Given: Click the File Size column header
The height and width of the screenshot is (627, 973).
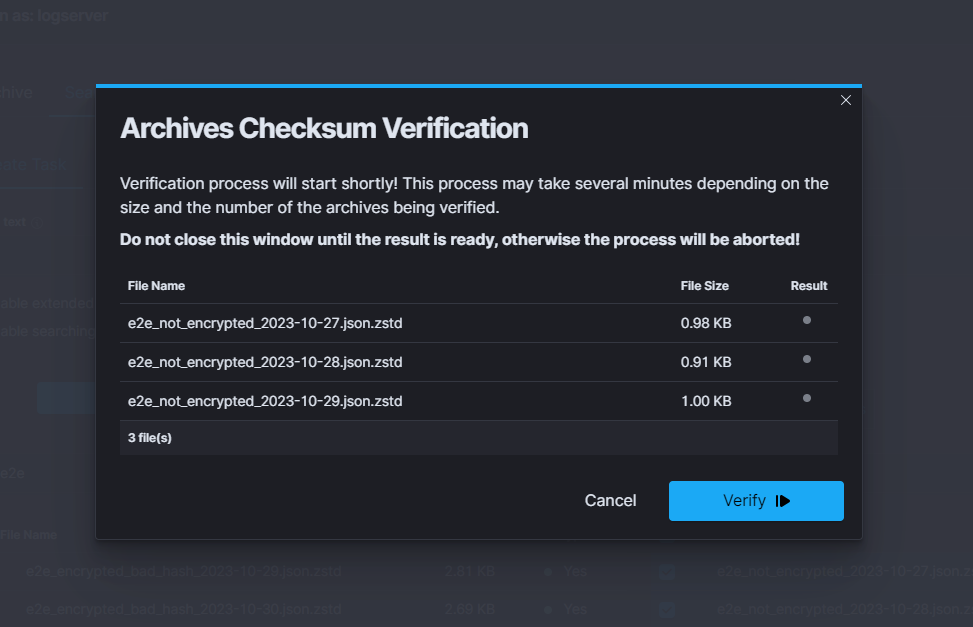Looking at the screenshot, I should click(704, 286).
